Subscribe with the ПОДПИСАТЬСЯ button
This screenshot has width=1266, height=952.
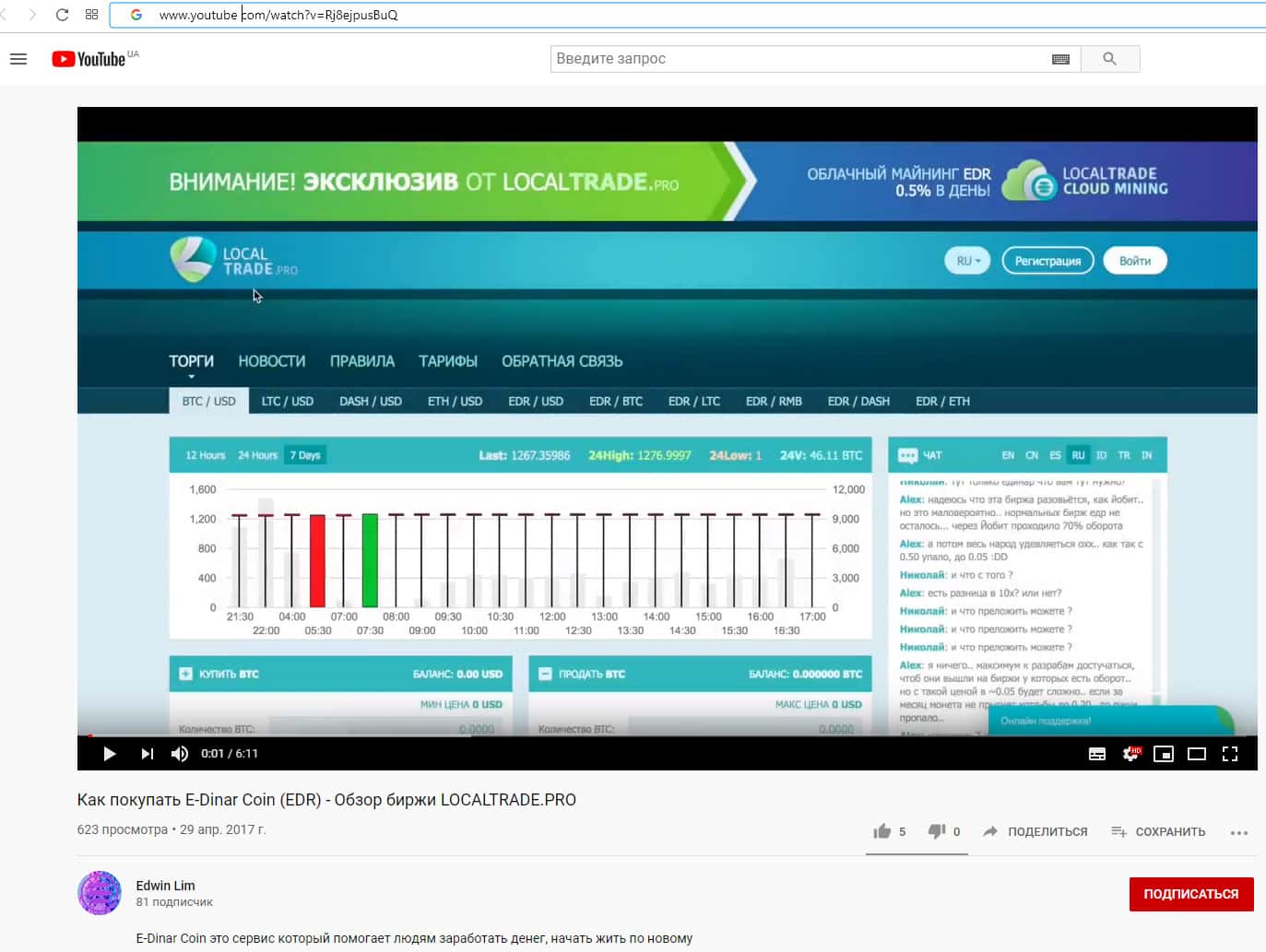(x=1191, y=894)
